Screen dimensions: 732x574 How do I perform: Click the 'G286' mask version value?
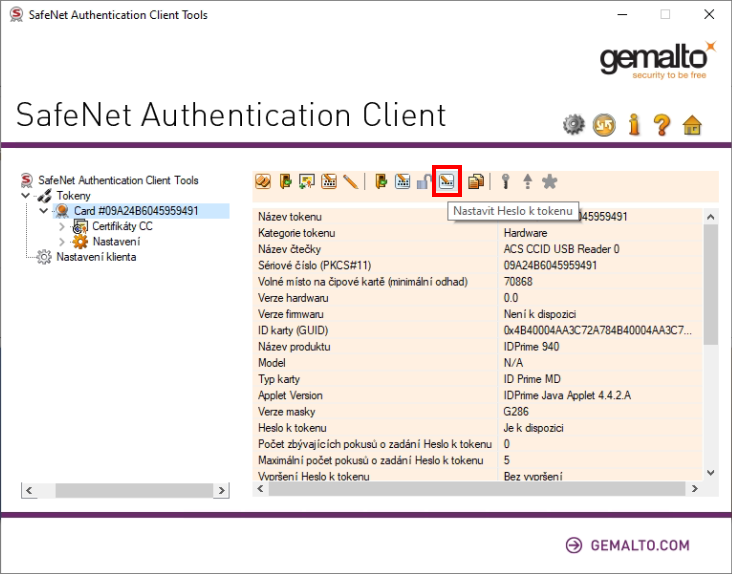516,412
